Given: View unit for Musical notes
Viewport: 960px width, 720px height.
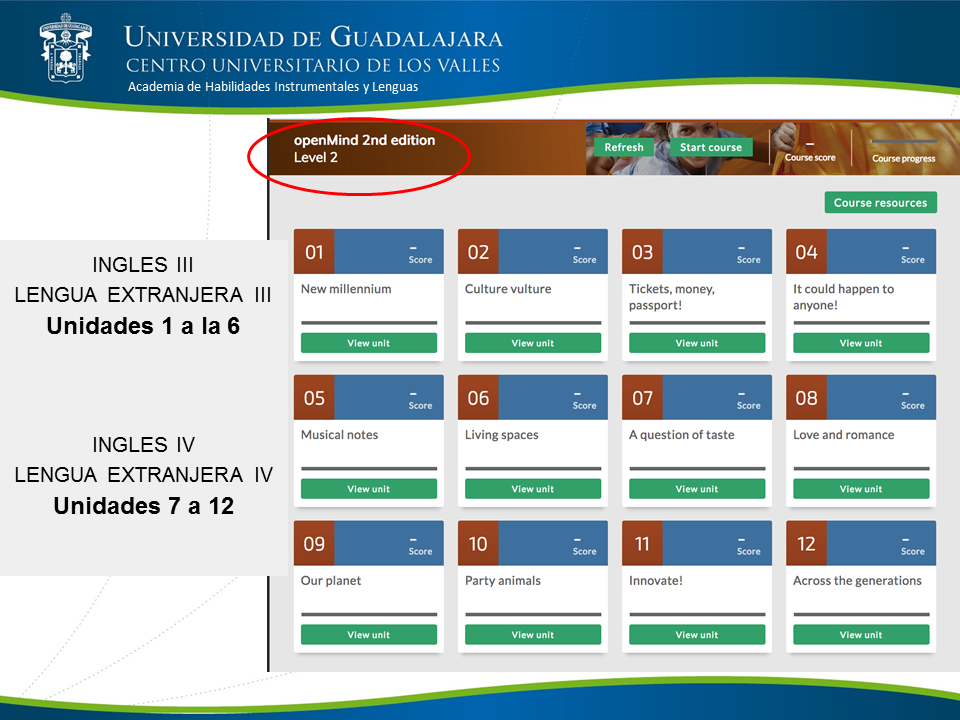Looking at the screenshot, I should pyautogui.click(x=369, y=489).
